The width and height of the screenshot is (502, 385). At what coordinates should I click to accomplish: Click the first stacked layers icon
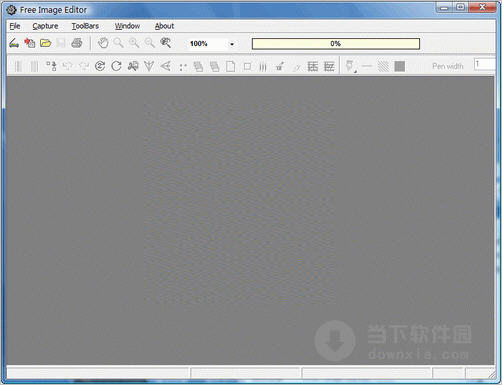(198, 66)
